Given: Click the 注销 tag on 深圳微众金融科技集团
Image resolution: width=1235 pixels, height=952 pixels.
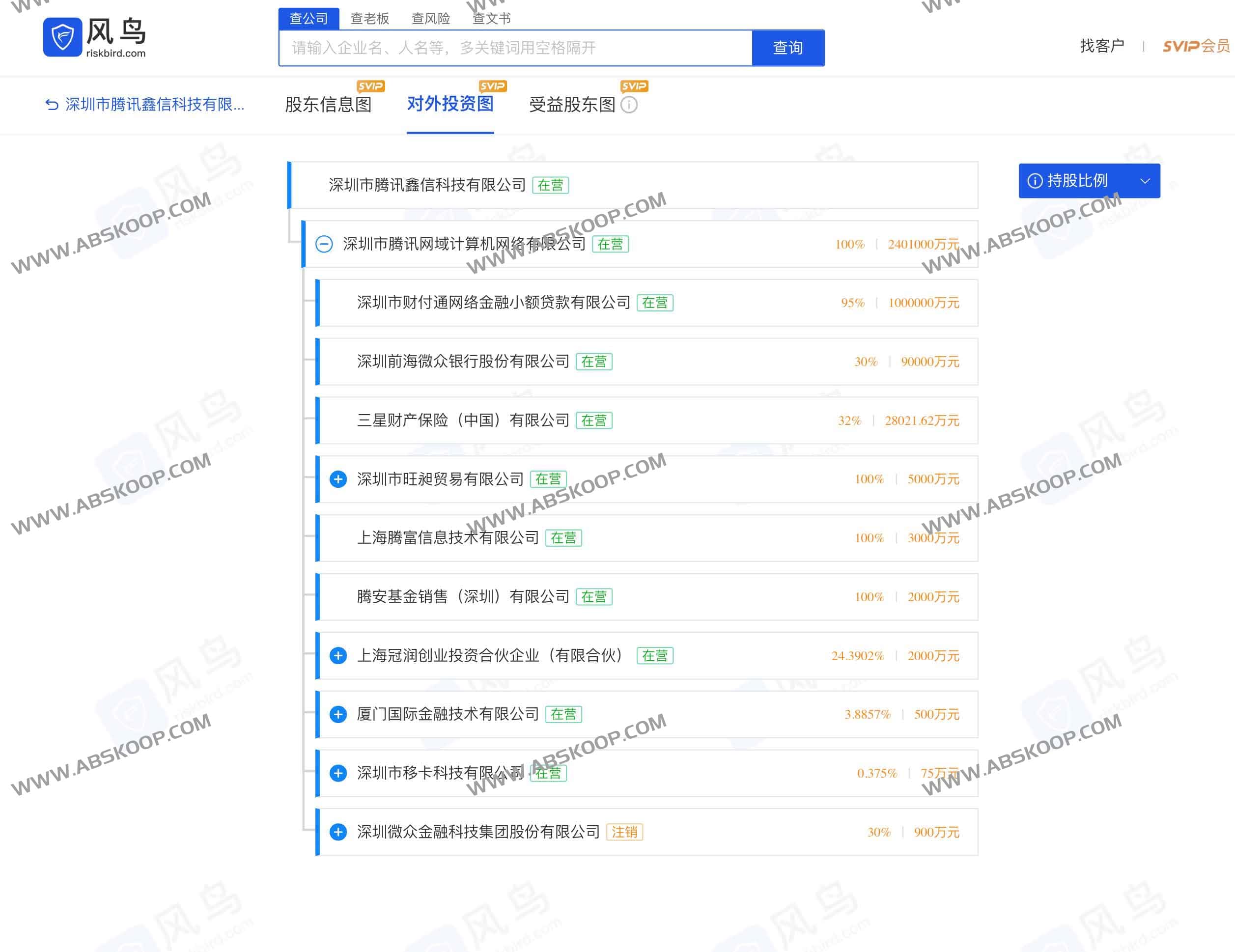Looking at the screenshot, I should (625, 832).
